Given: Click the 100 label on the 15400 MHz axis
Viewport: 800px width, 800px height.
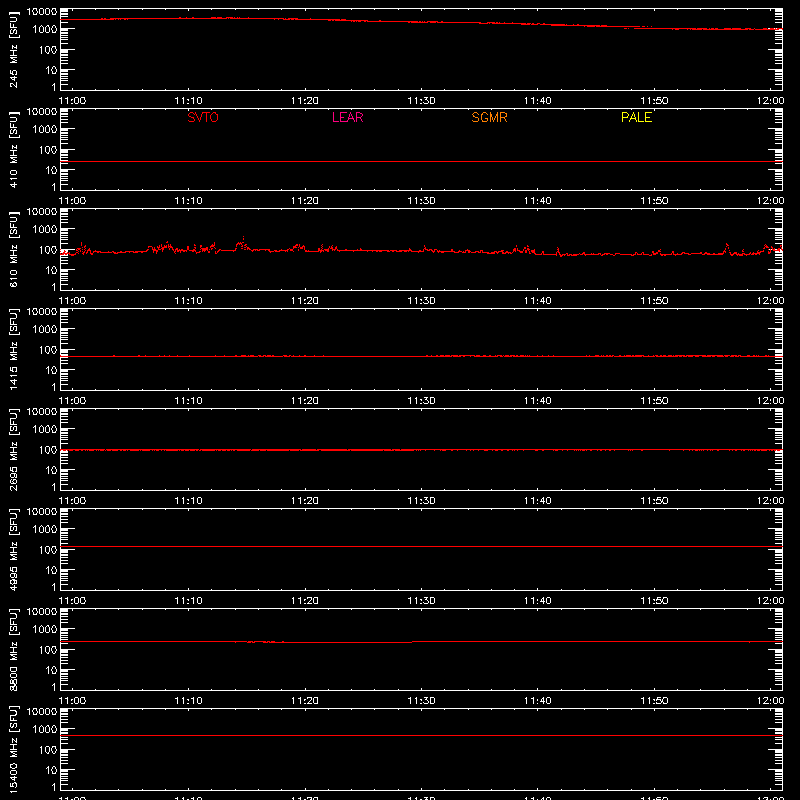Looking at the screenshot, I should click(x=48, y=749).
